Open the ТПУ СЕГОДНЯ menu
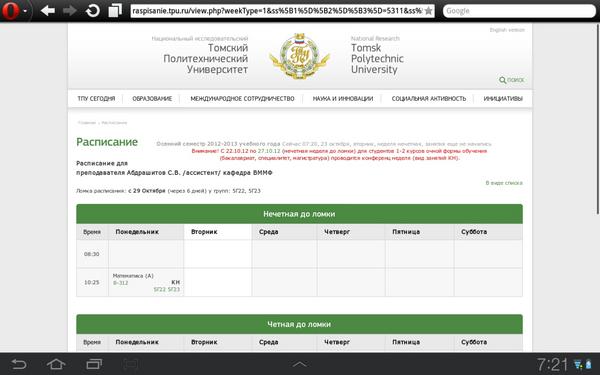 coord(96,99)
